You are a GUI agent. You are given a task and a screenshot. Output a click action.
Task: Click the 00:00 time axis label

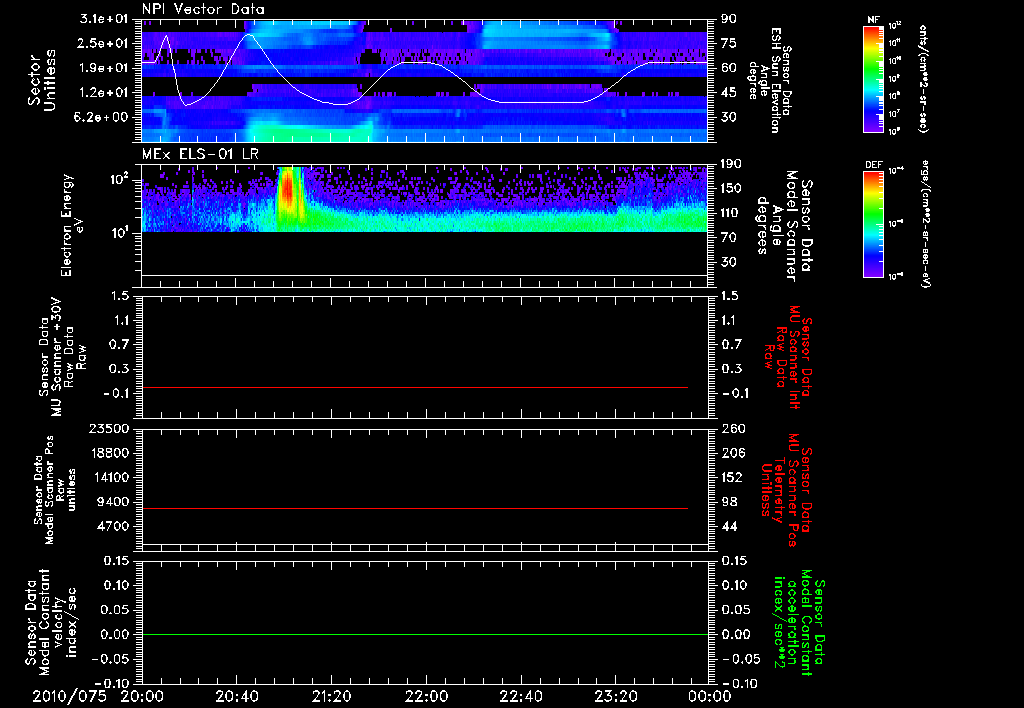click(x=710, y=696)
